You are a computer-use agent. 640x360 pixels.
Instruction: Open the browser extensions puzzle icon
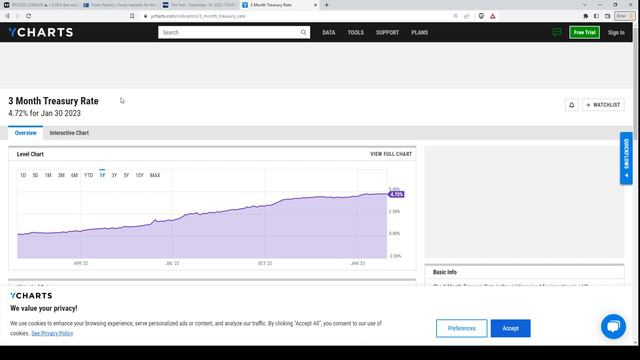(x=586, y=16)
